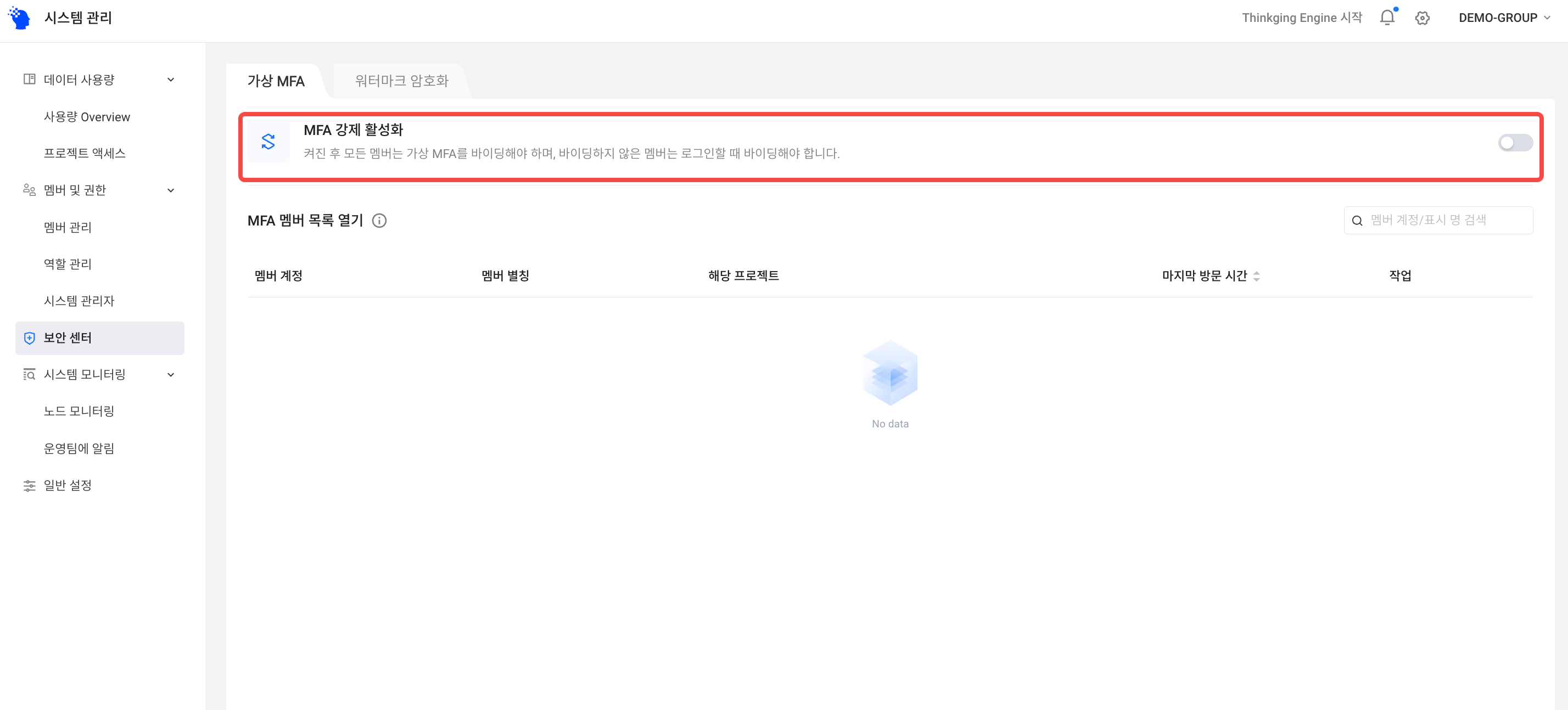This screenshot has height=710, width=1568.
Task: Click the Thinkging Engine 시작 link
Action: tap(1301, 18)
